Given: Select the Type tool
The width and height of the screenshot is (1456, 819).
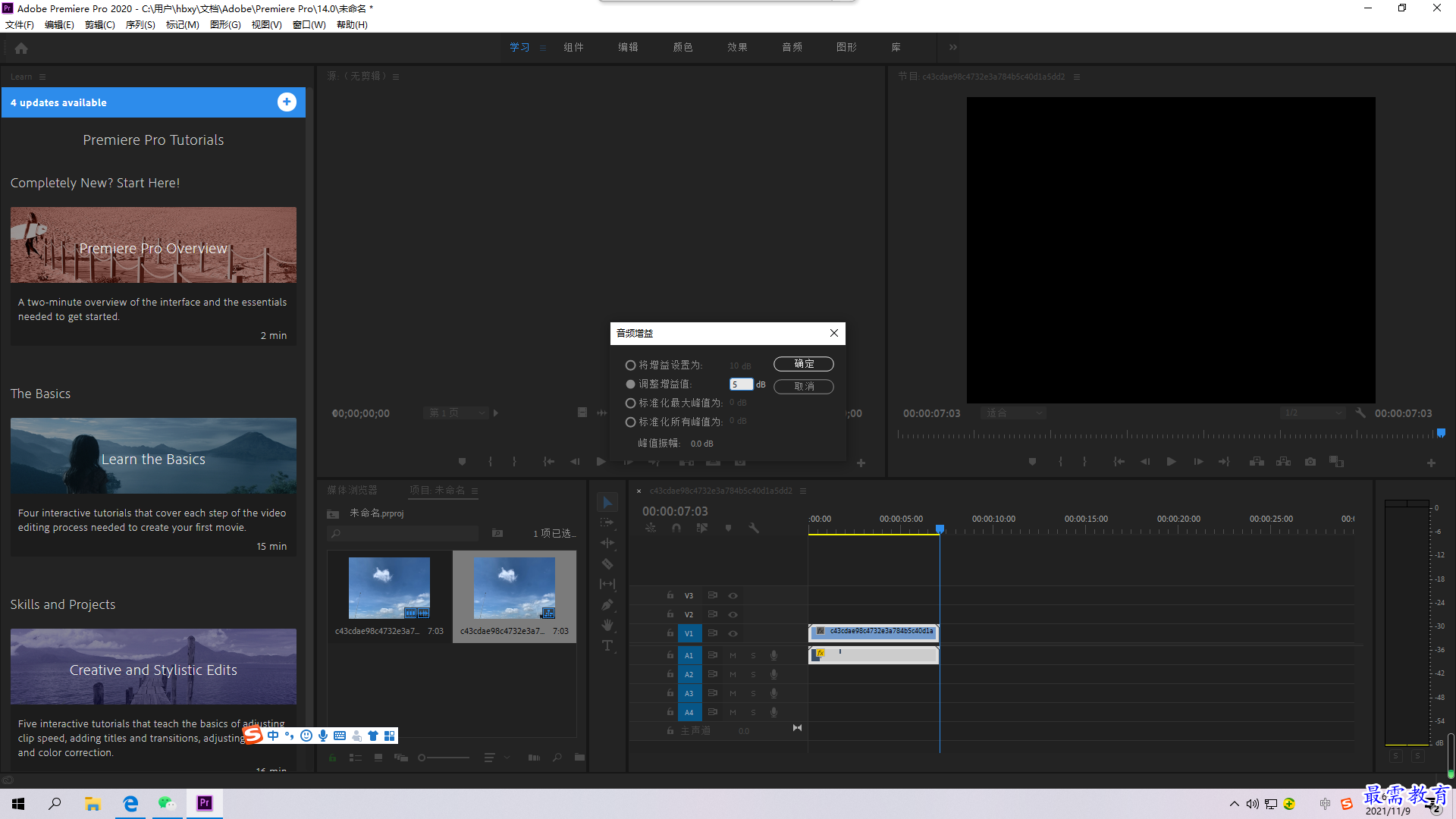Looking at the screenshot, I should (x=607, y=645).
